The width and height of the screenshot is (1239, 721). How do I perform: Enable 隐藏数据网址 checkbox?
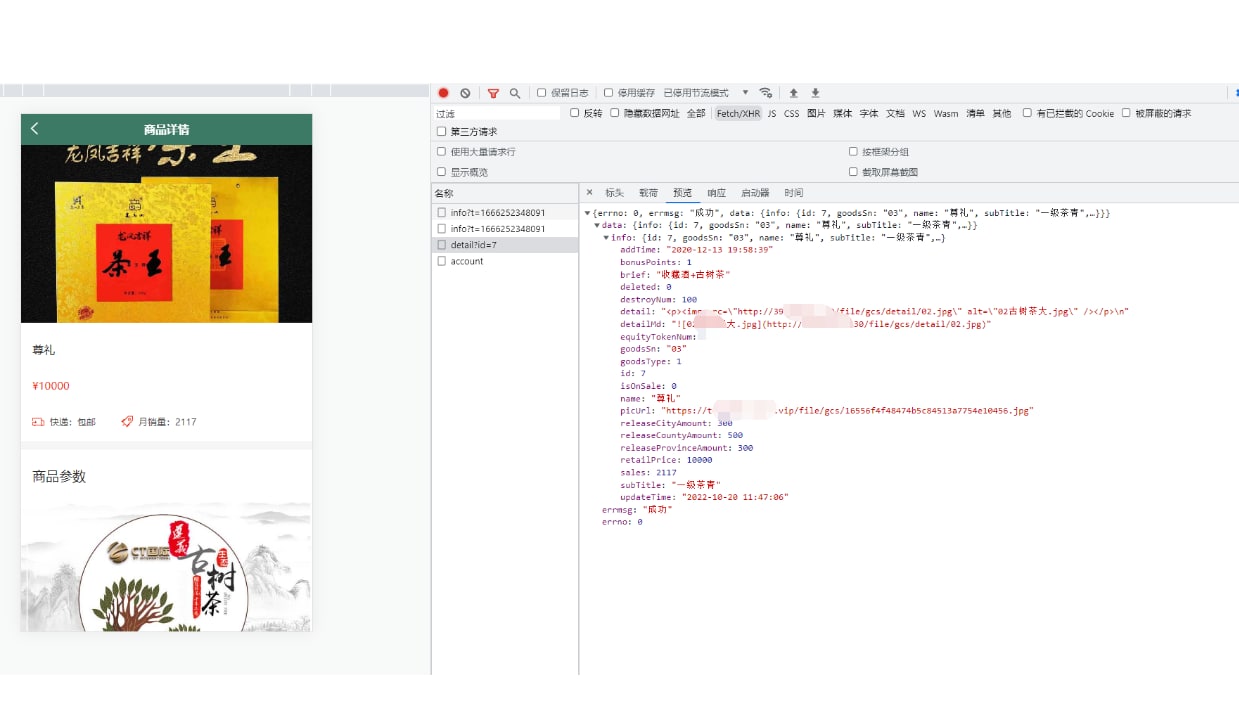click(x=615, y=113)
